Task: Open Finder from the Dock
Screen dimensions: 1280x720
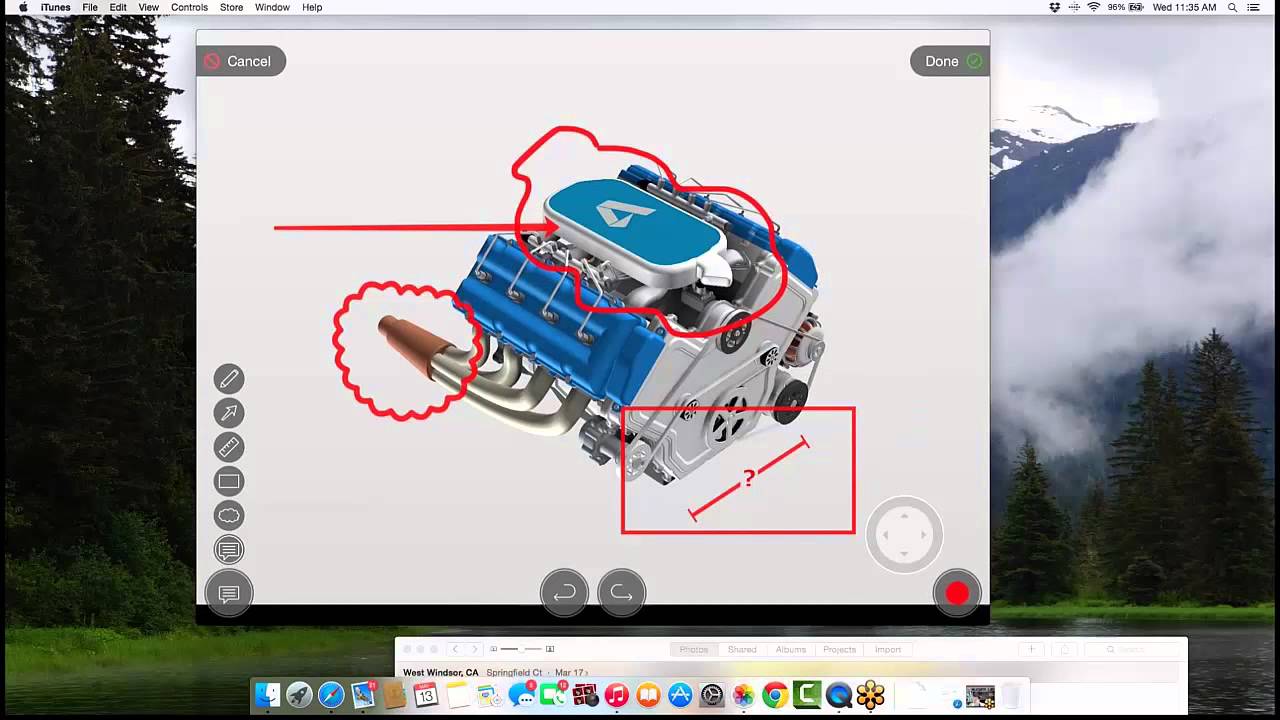Action: click(267, 695)
